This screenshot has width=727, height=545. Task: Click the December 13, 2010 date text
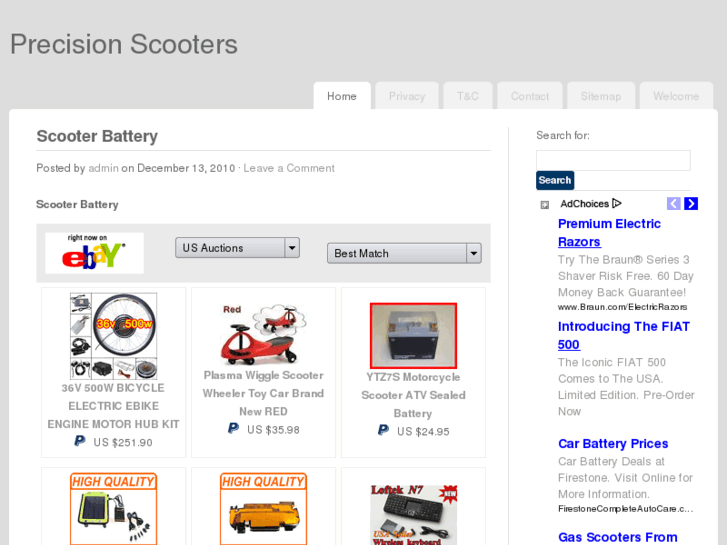click(186, 168)
